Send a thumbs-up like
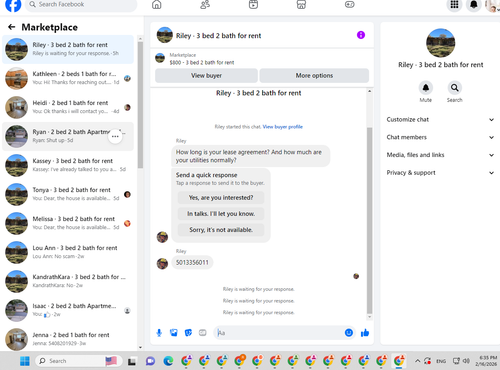 click(365, 333)
